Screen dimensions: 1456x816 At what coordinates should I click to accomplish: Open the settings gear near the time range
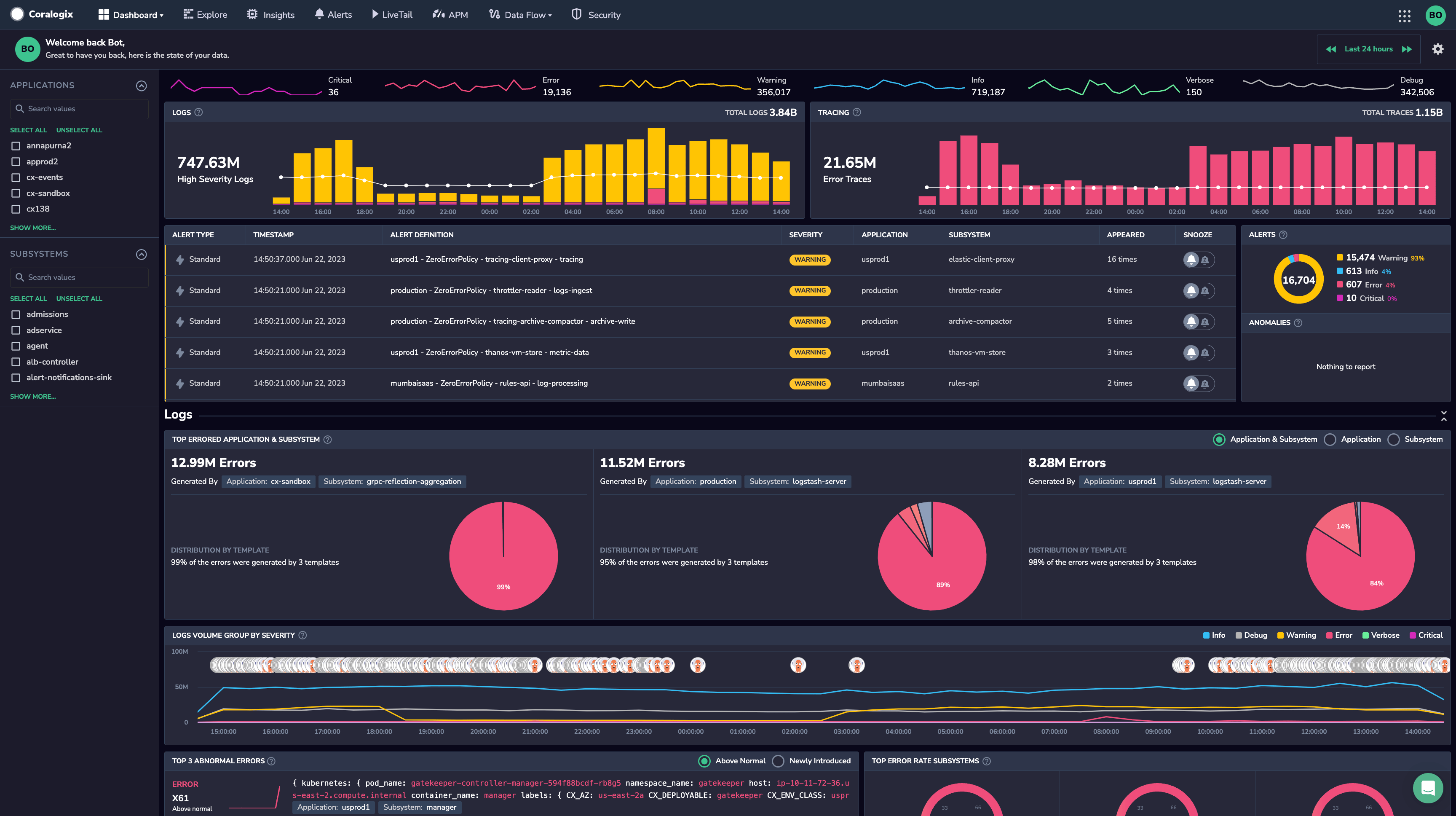click(x=1438, y=48)
